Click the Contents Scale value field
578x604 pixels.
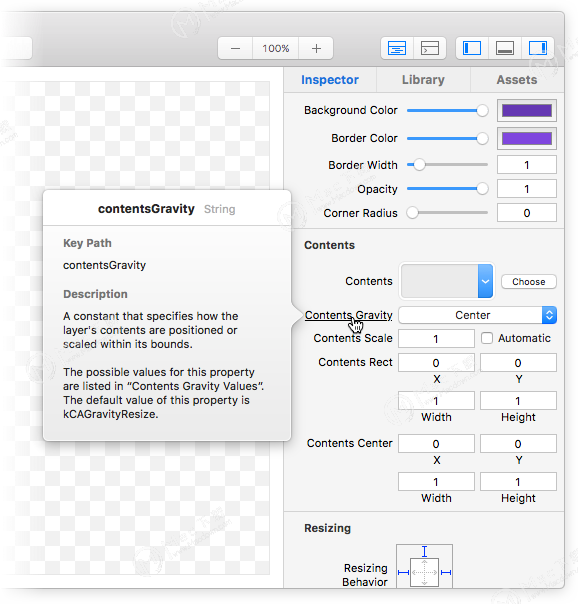[x=436, y=339]
